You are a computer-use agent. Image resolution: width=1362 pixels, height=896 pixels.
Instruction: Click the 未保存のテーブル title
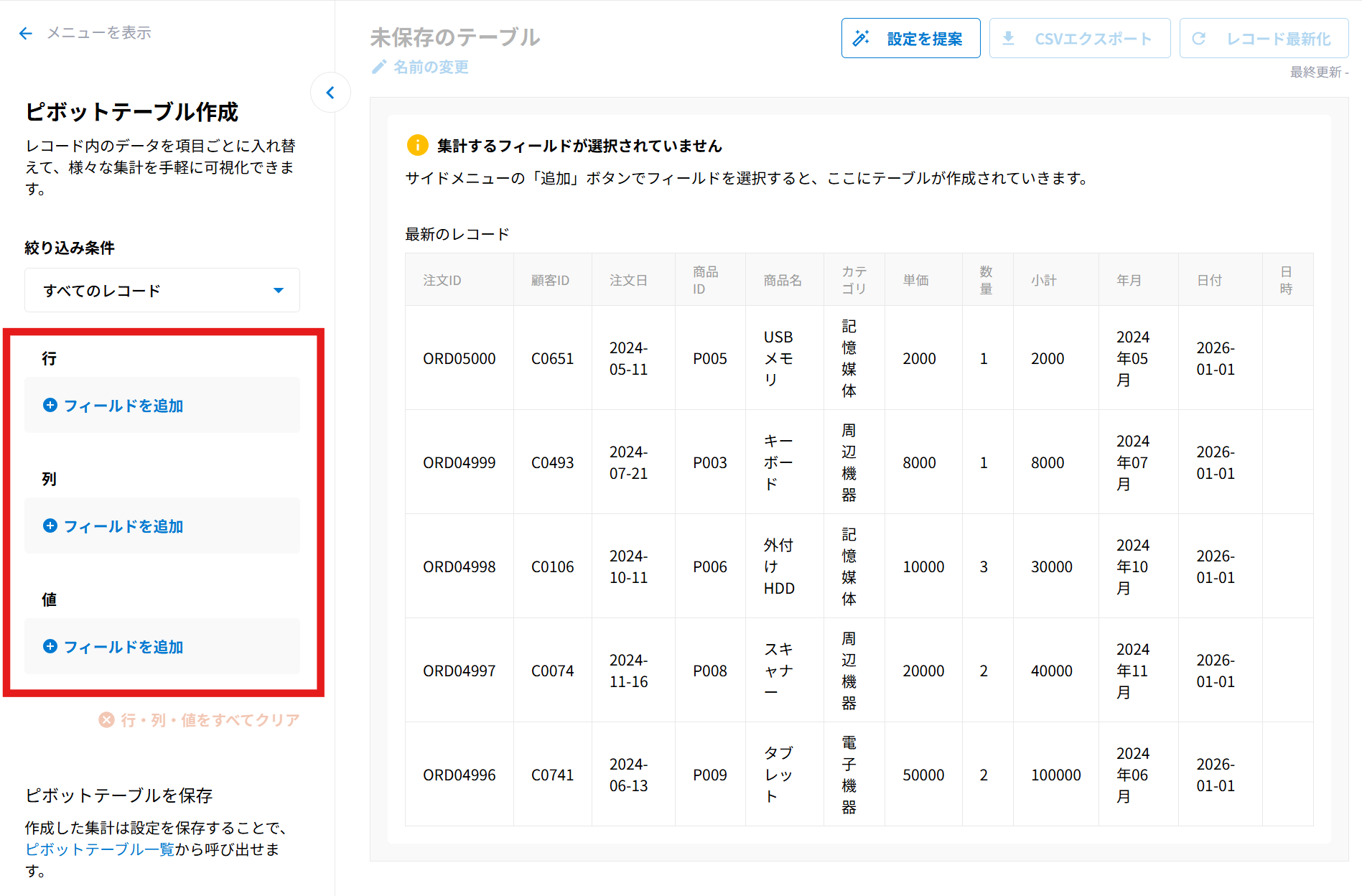[x=455, y=37]
